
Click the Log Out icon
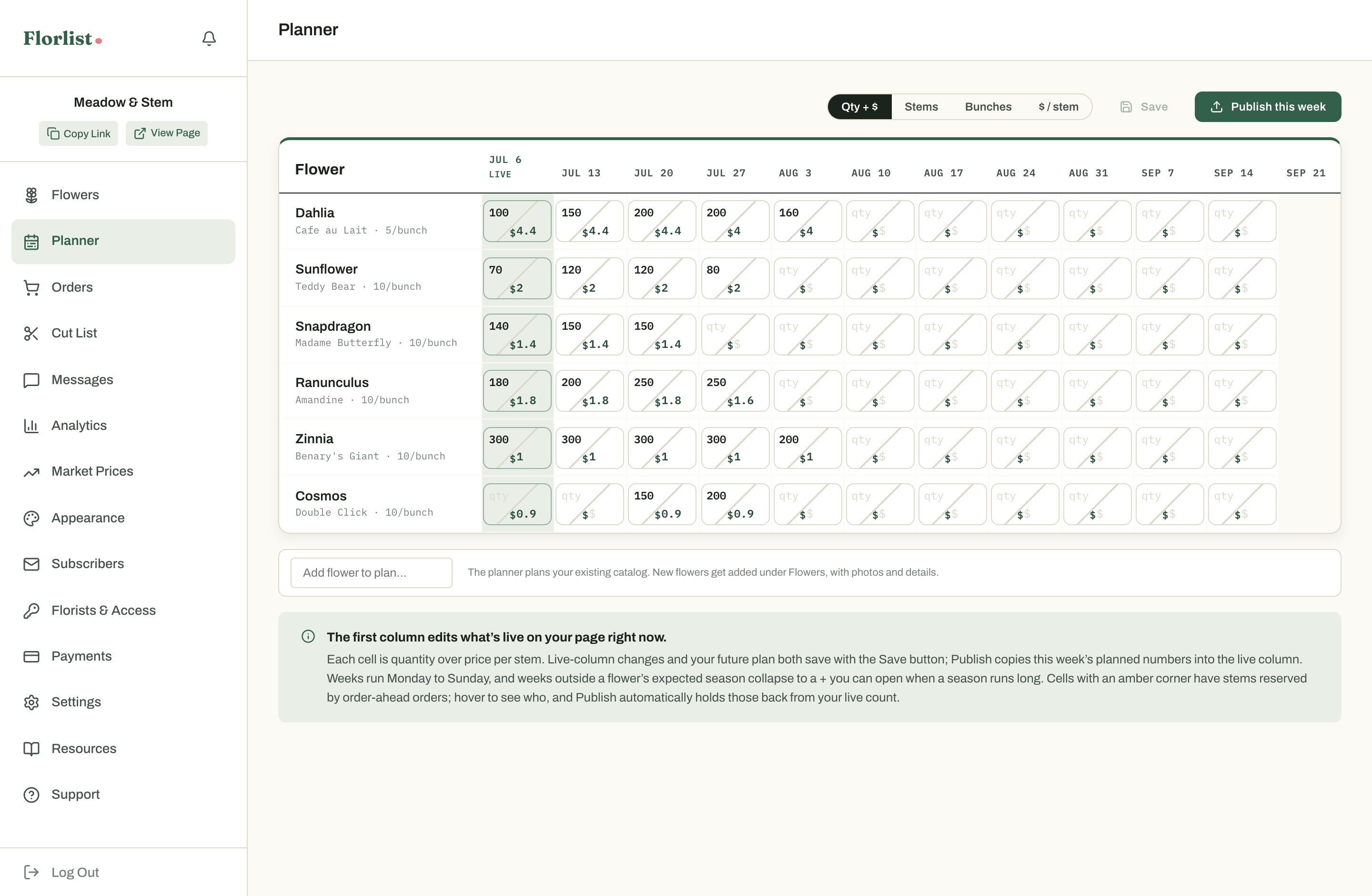tap(31, 872)
